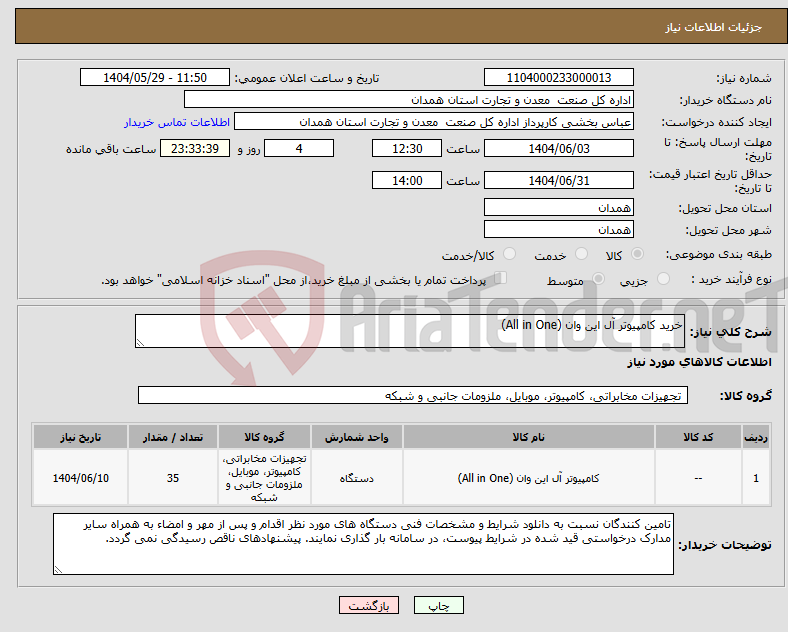Click the نام کالا column header

[x=529, y=437]
